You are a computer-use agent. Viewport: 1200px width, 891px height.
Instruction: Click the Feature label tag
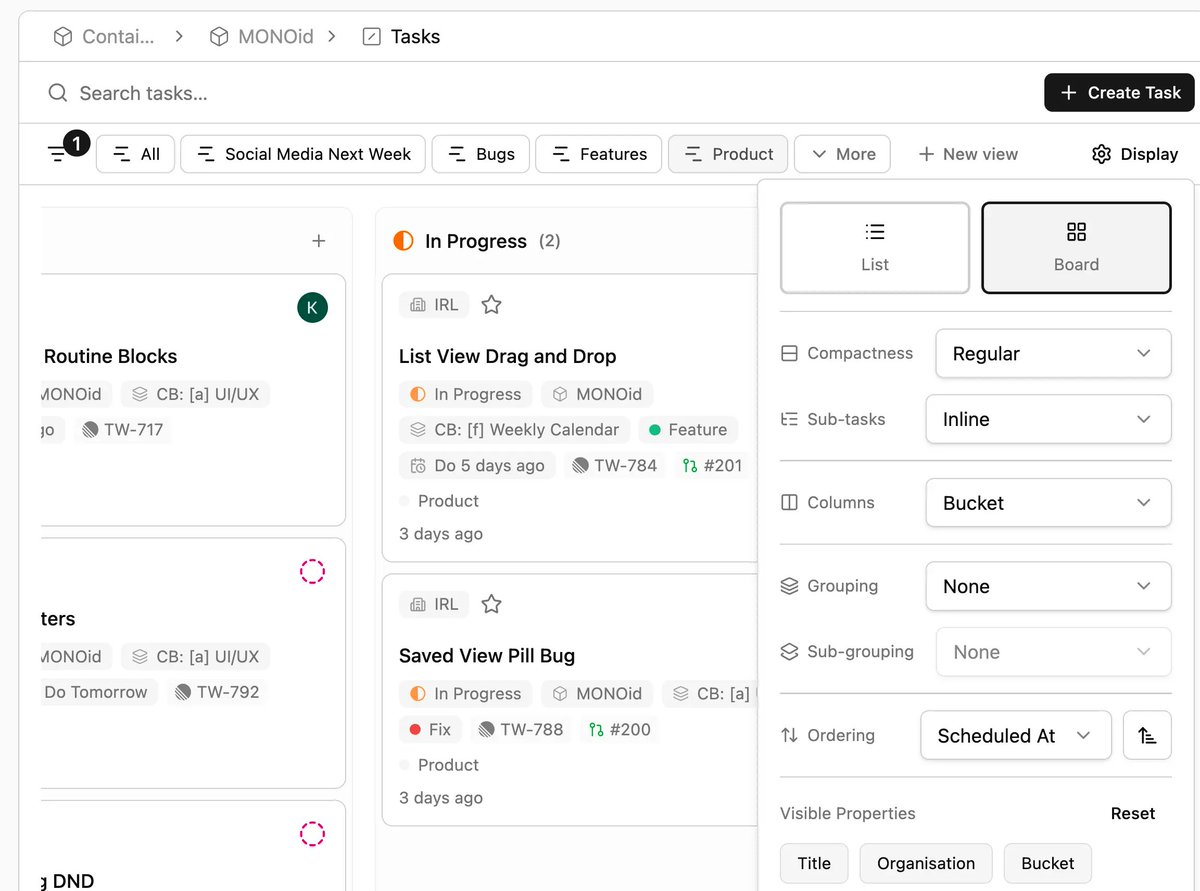(x=687, y=430)
